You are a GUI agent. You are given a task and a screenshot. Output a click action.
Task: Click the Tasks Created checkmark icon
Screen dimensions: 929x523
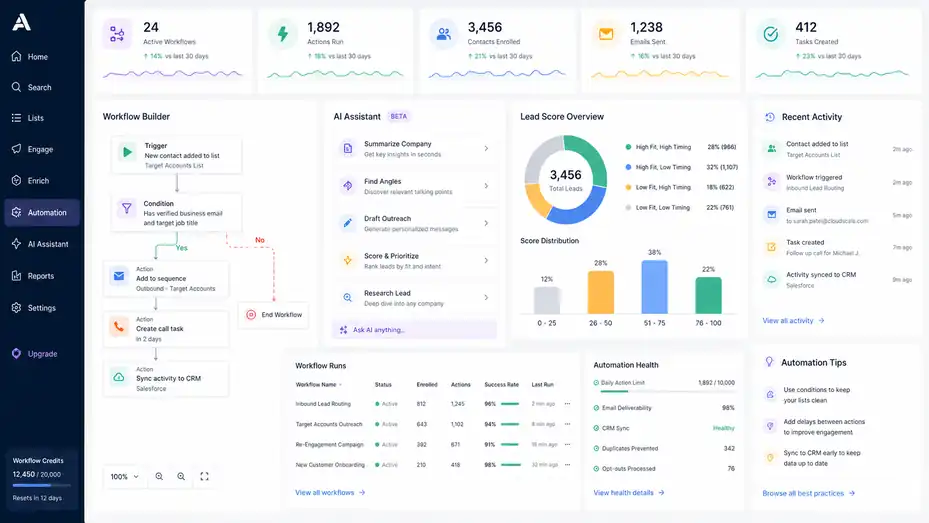coord(770,34)
